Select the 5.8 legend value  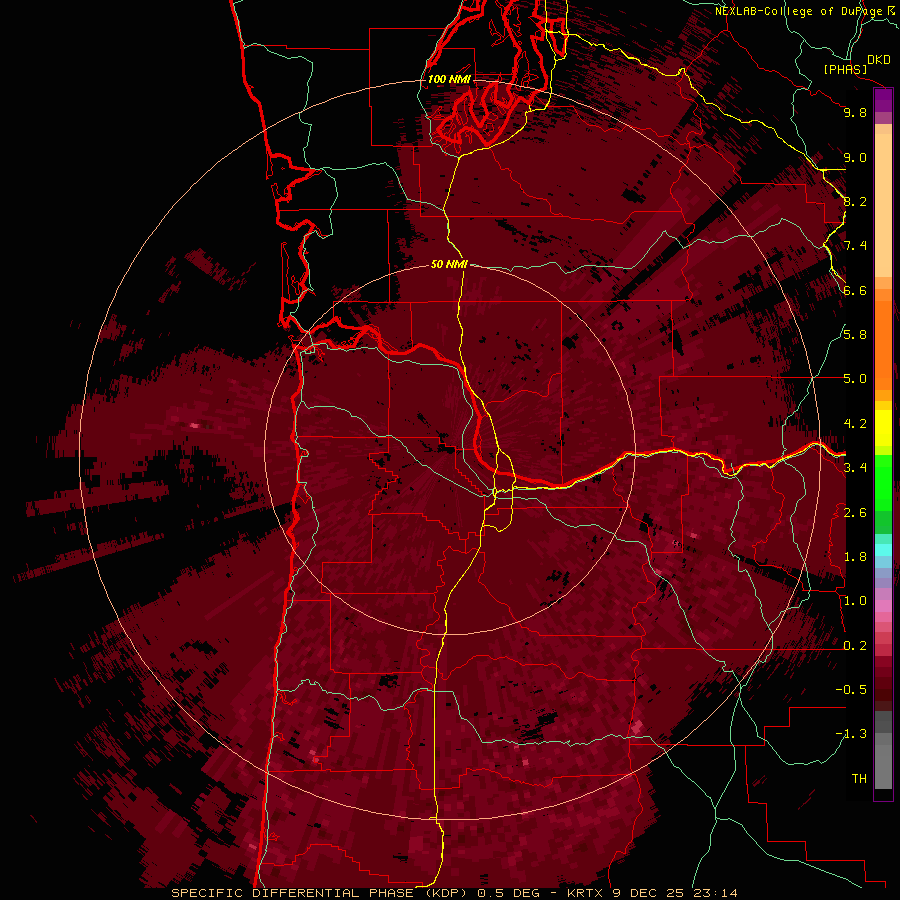click(855, 335)
